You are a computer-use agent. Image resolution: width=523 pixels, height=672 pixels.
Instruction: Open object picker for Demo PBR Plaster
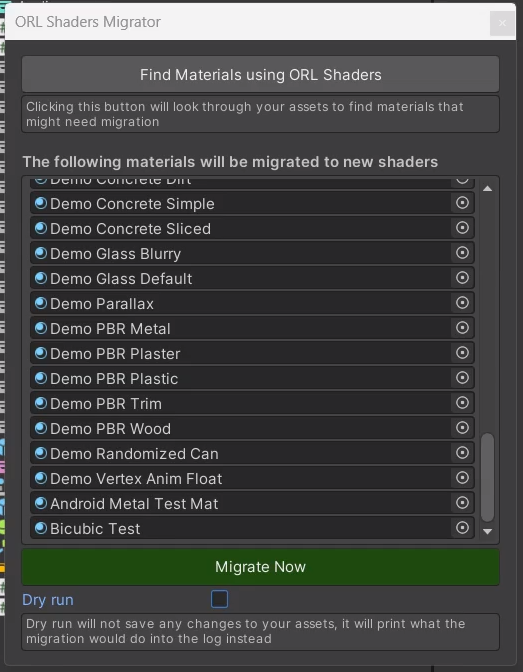(x=462, y=352)
